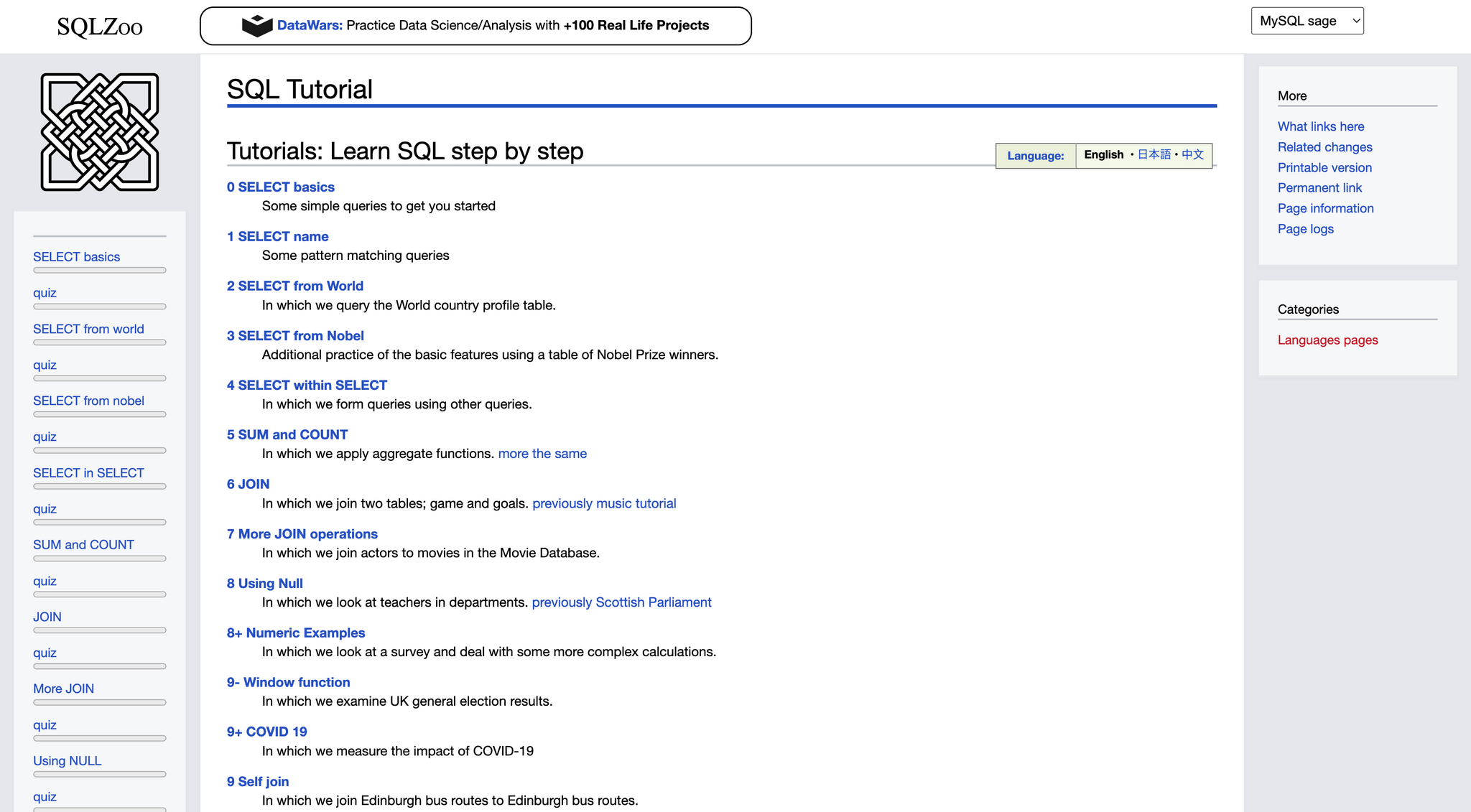
Task: Click the 'SQL Tutorial' page heading
Action: [x=300, y=90]
